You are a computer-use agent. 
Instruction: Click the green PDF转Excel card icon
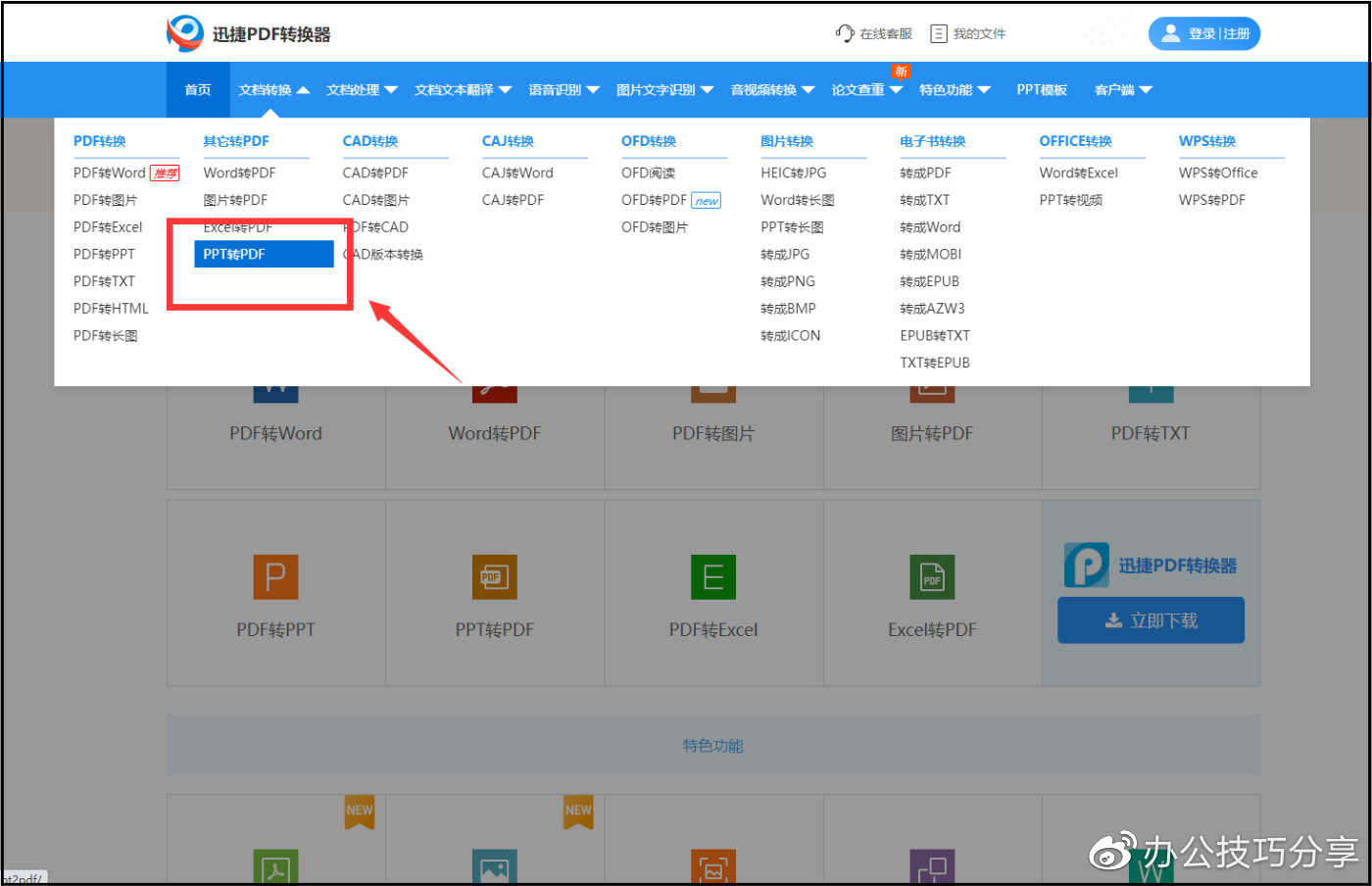tap(713, 576)
